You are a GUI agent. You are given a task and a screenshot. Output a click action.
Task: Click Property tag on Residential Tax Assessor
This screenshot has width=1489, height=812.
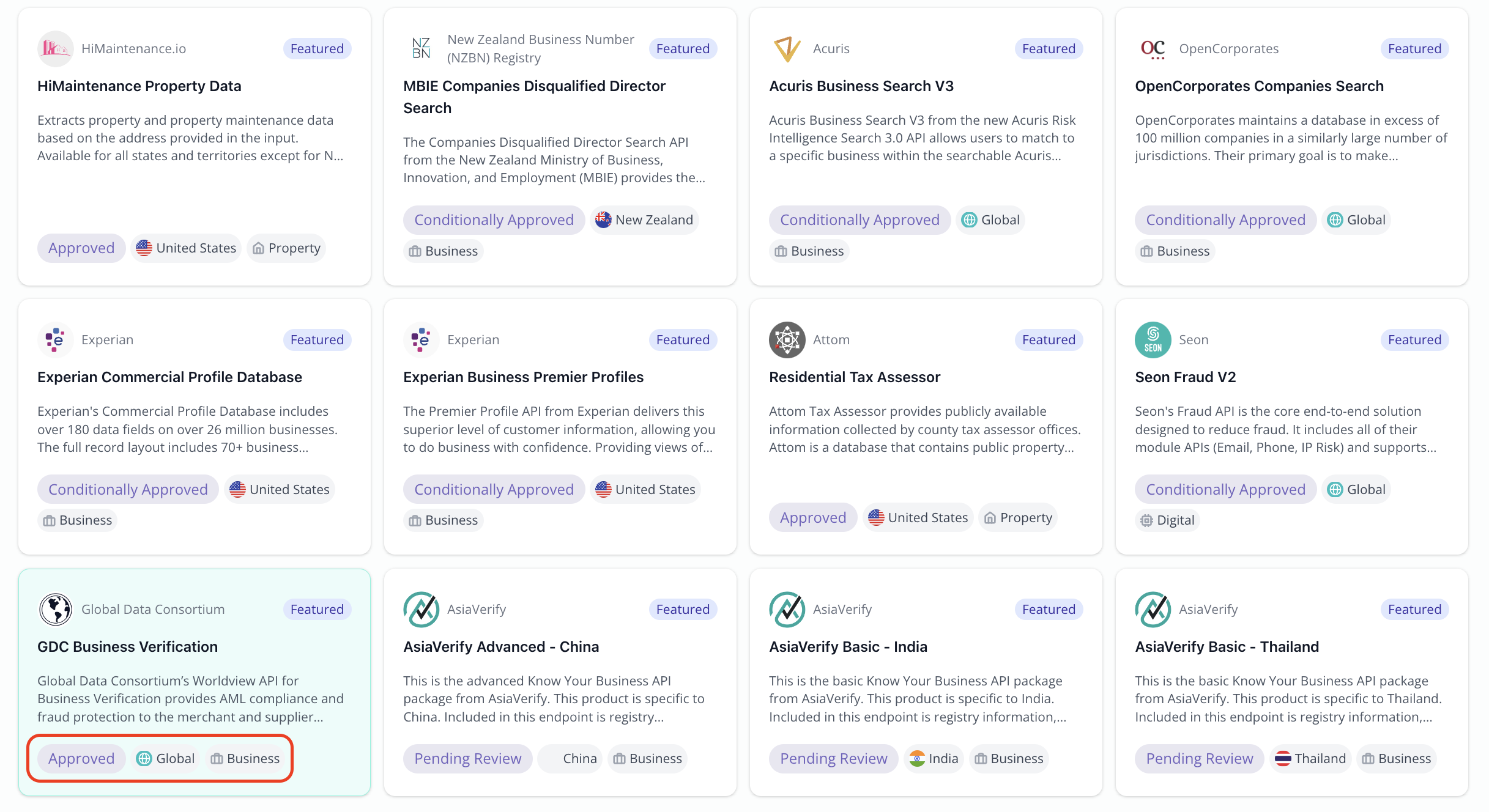(x=1018, y=518)
